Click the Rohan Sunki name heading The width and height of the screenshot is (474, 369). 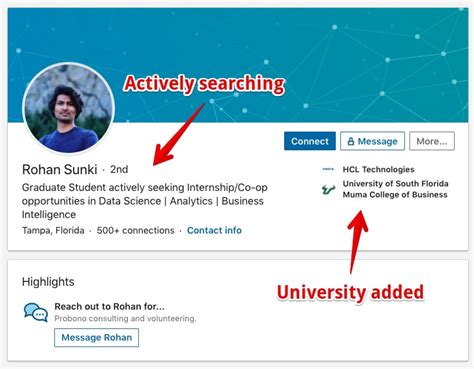60,169
